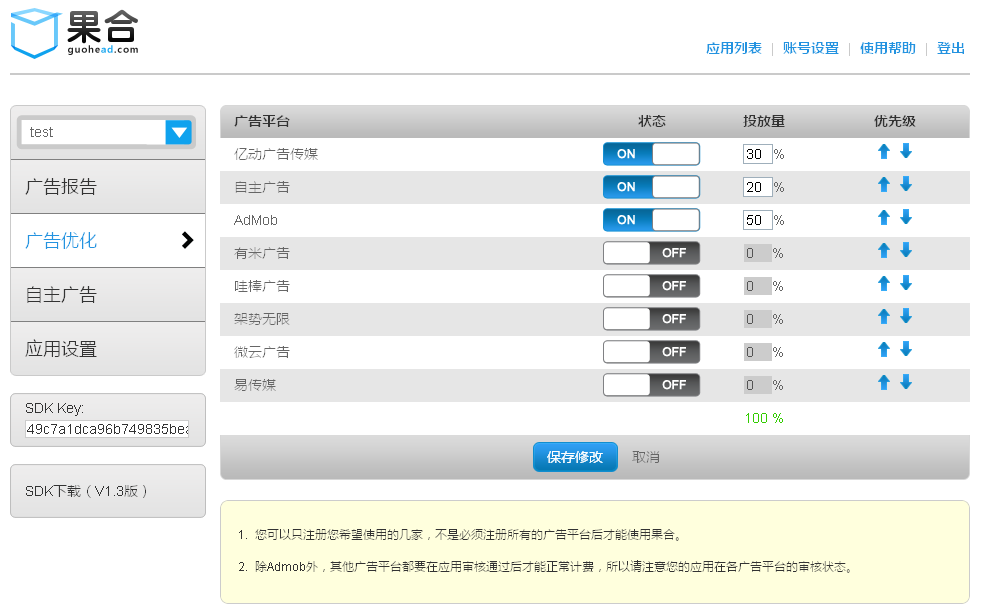This screenshot has height=607, width=984.
Task: Click 投放量 column header
Action: click(764, 121)
